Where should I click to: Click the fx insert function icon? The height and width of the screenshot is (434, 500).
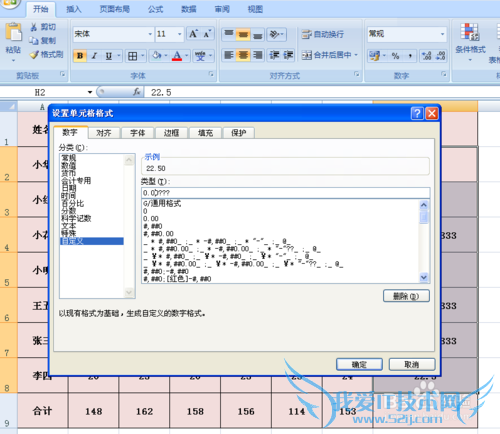[x=136, y=92]
